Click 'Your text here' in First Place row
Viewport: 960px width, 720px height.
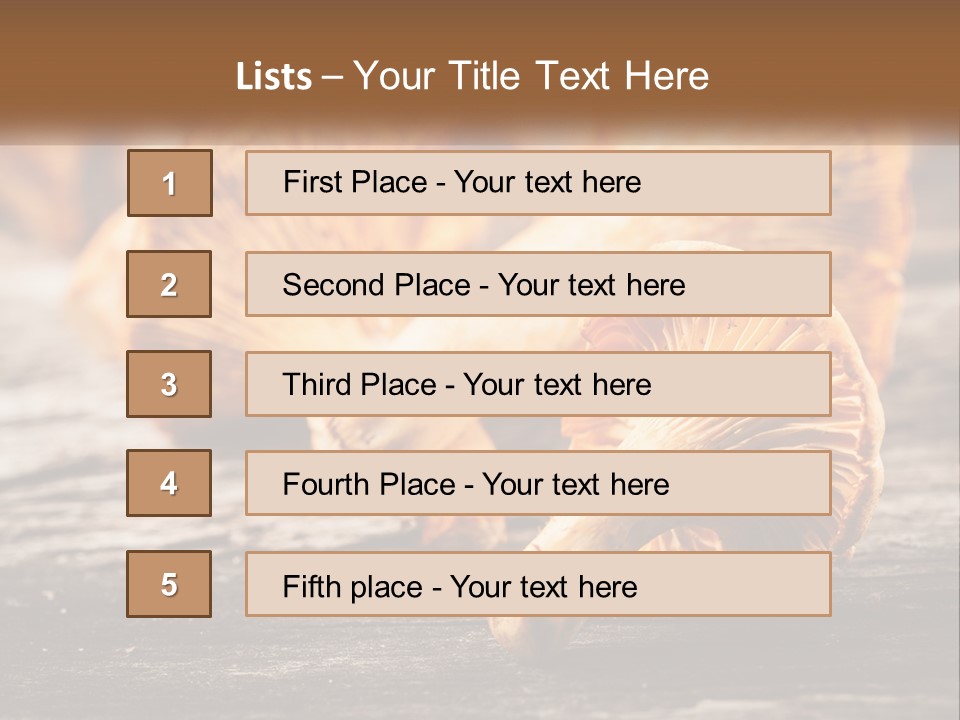[x=547, y=182]
